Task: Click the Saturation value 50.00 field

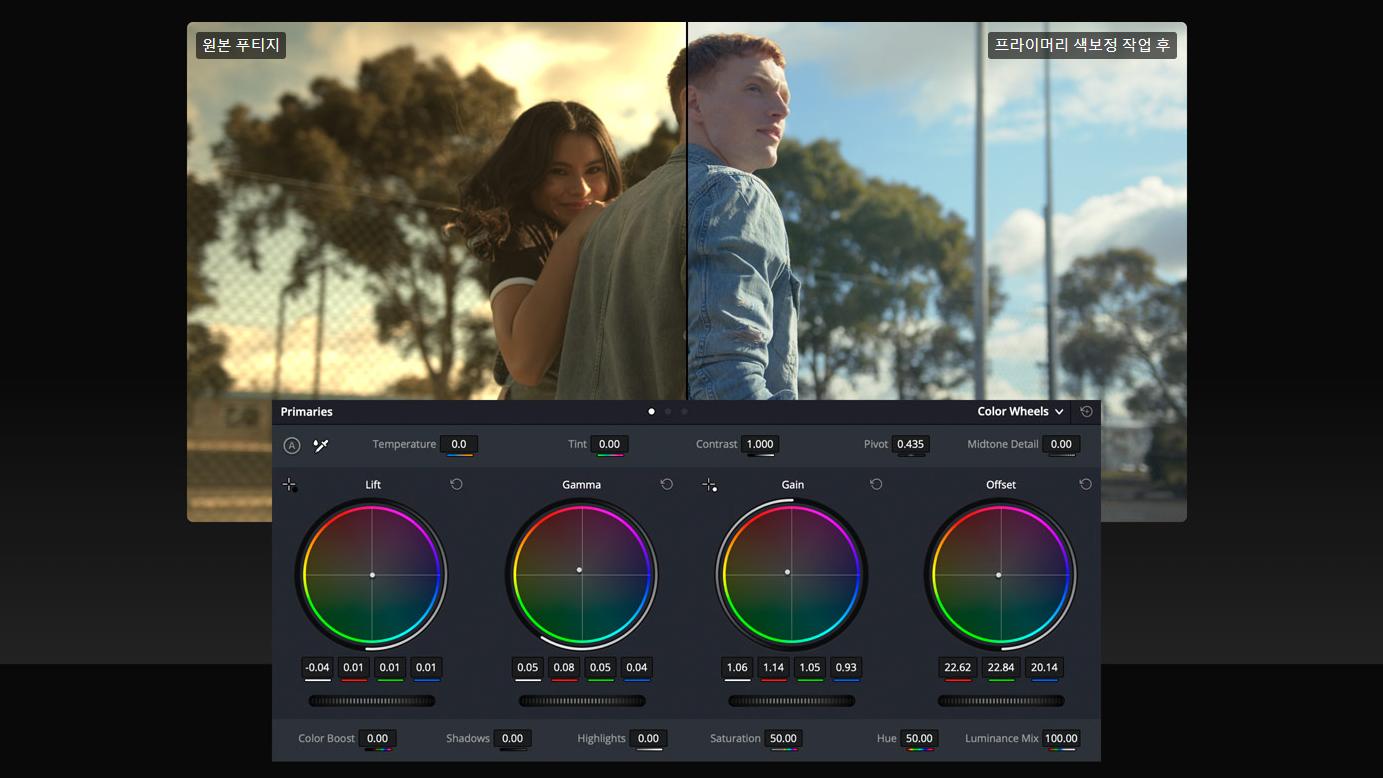Action: 783,738
